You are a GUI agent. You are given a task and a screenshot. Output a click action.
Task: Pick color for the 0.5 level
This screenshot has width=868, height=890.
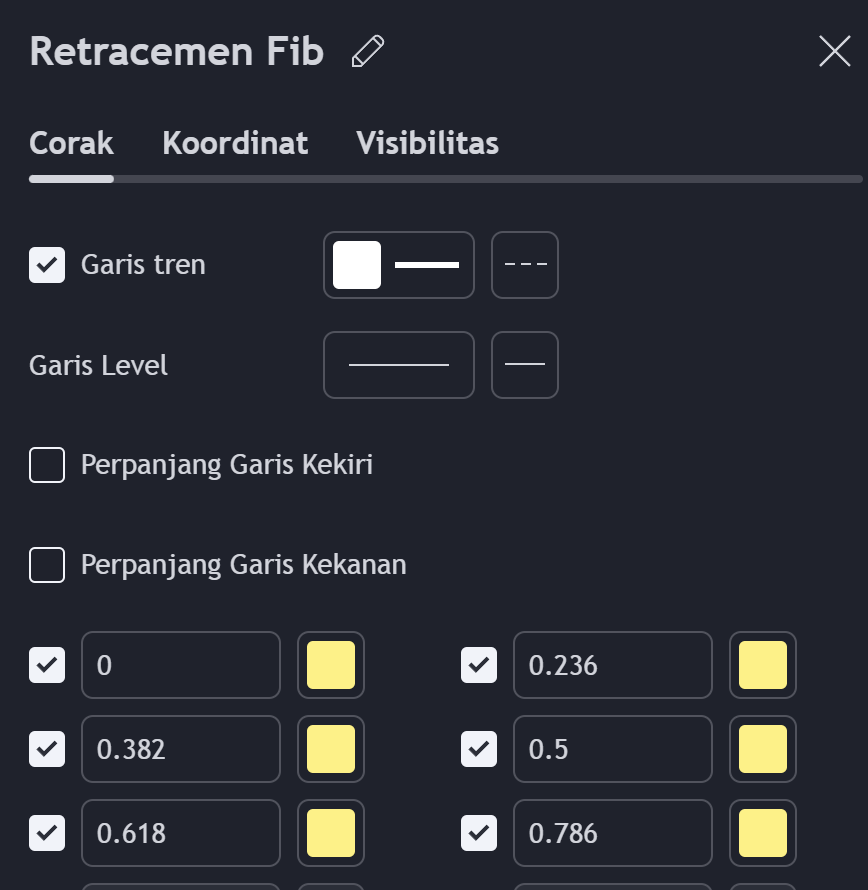click(x=763, y=749)
